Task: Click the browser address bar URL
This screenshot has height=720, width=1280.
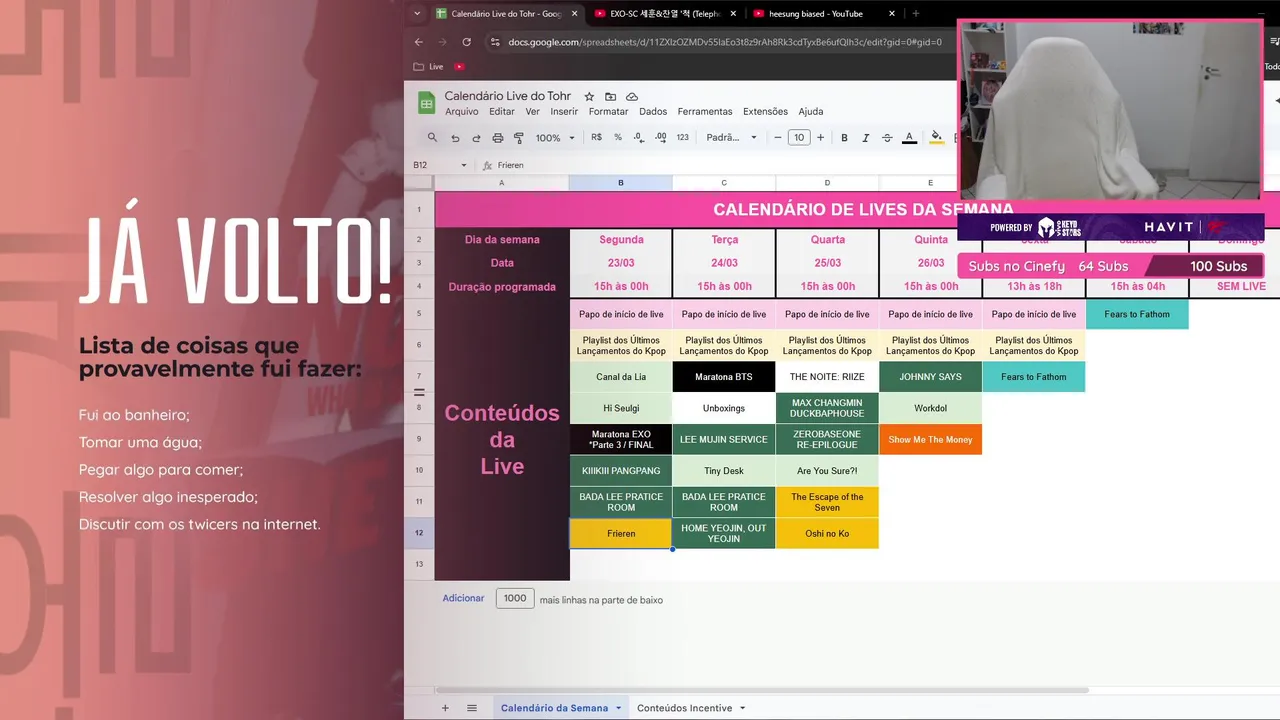Action: click(725, 42)
